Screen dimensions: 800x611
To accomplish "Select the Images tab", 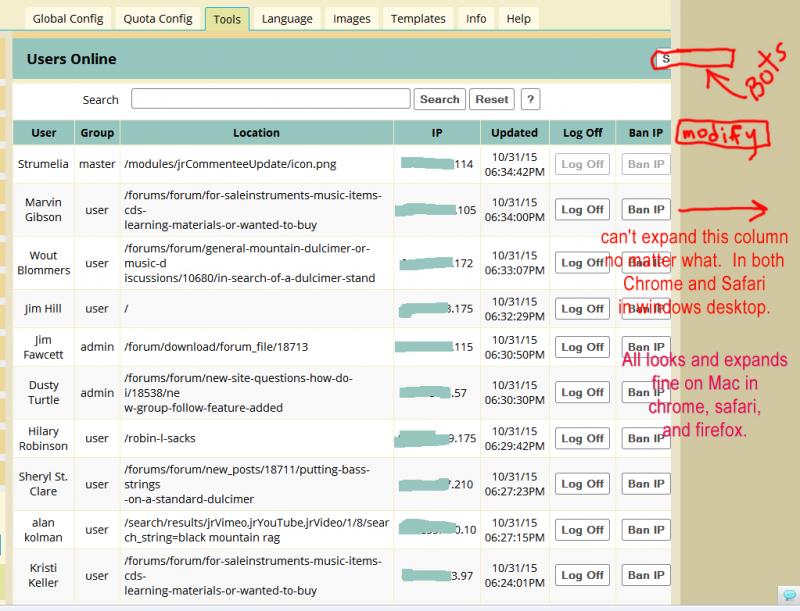I will pos(351,19).
